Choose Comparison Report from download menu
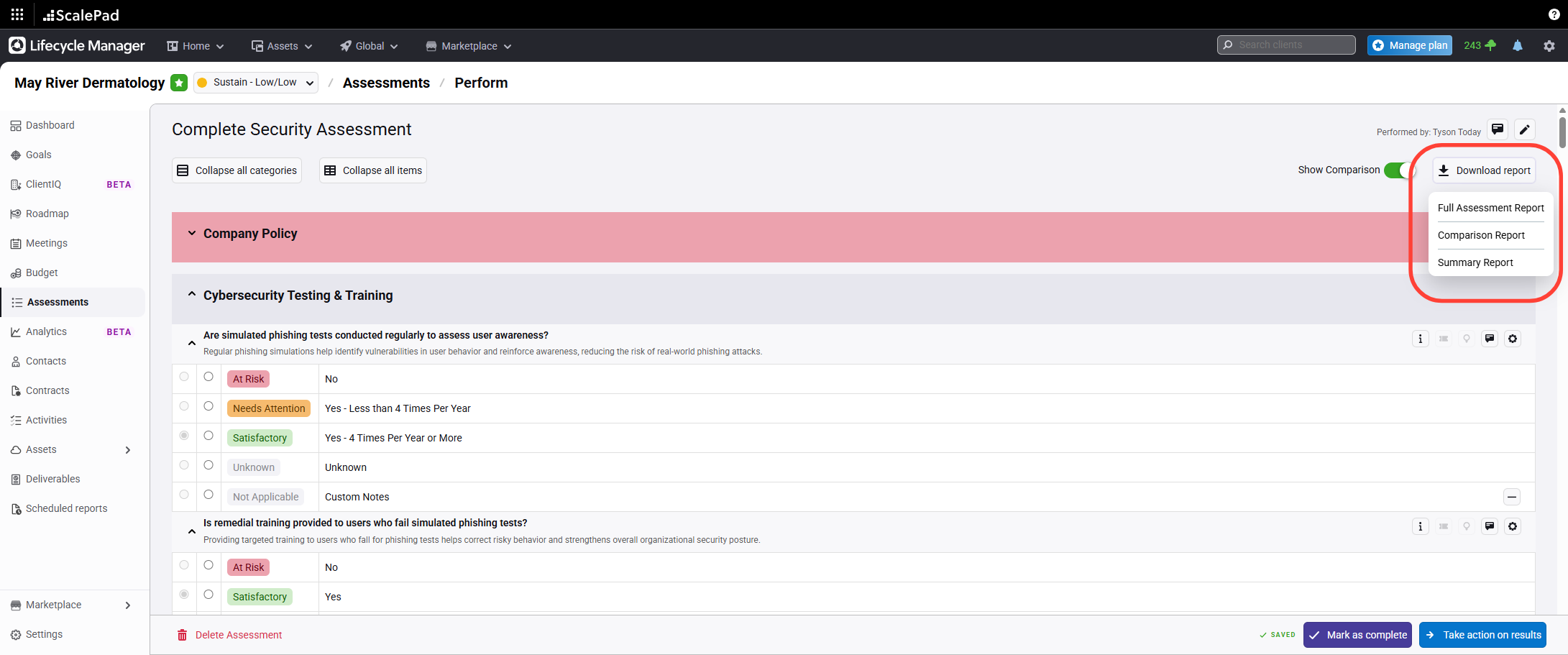 pyautogui.click(x=1480, y=235)
